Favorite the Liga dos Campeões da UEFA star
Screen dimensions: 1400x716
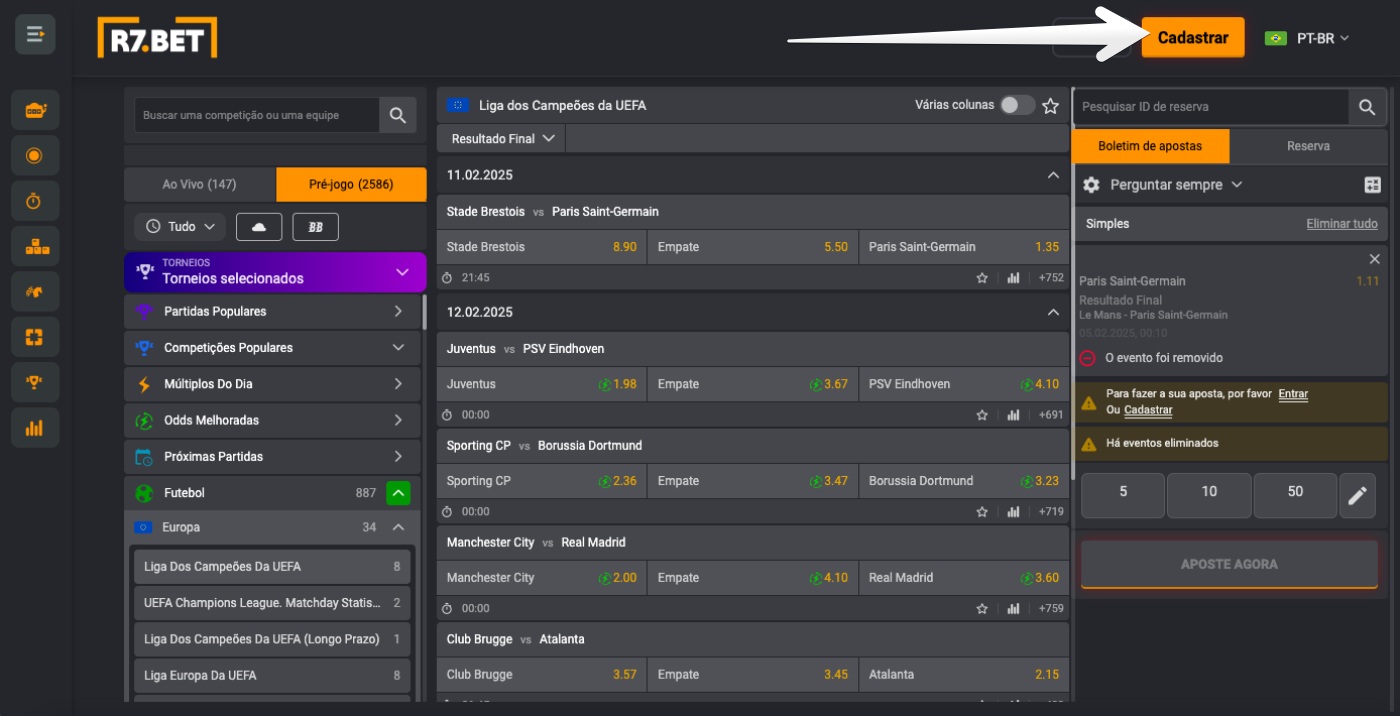pos(1050,105)
